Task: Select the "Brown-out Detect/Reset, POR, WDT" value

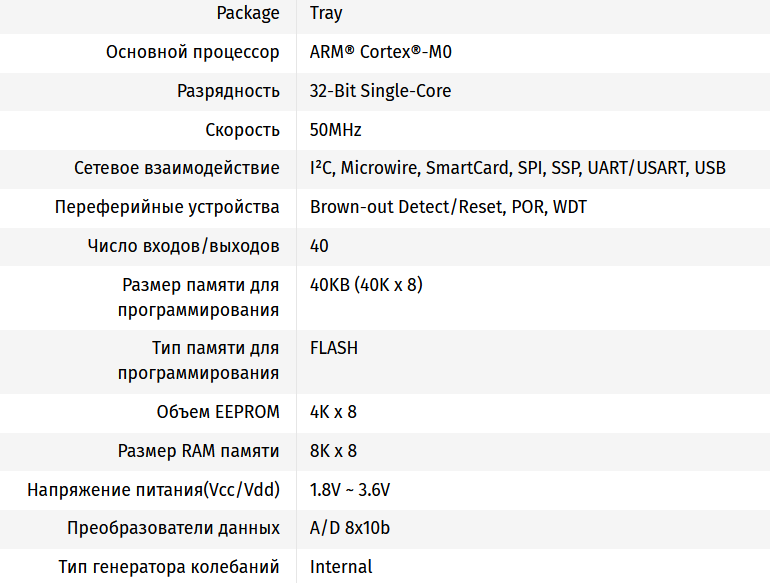Action: click(448, 207)
